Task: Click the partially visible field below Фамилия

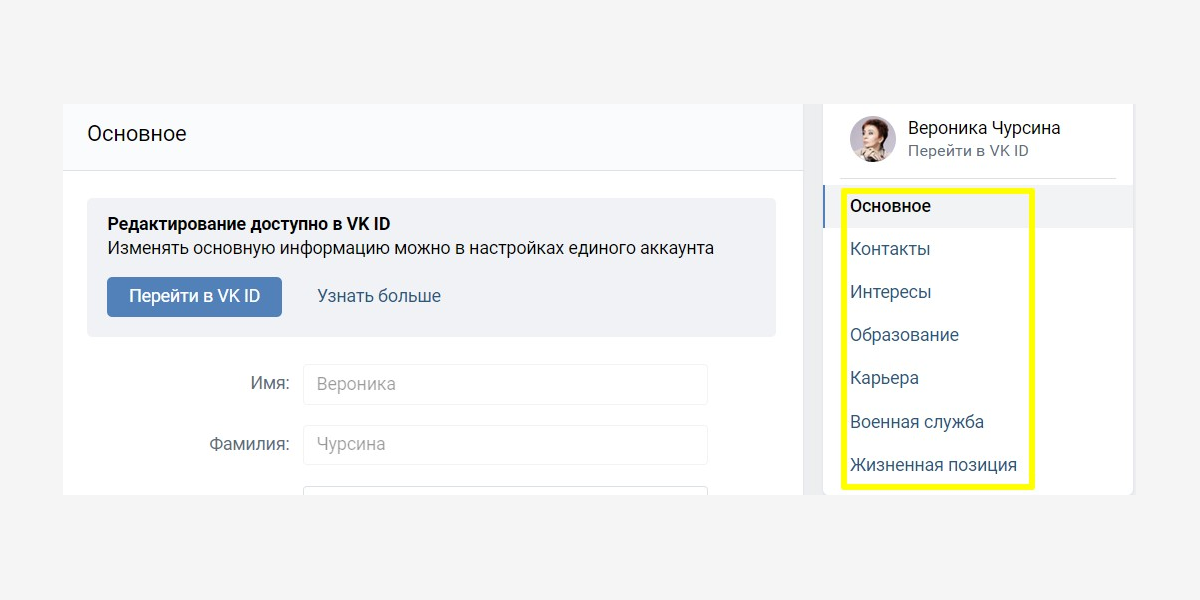Action: (505, 490)
